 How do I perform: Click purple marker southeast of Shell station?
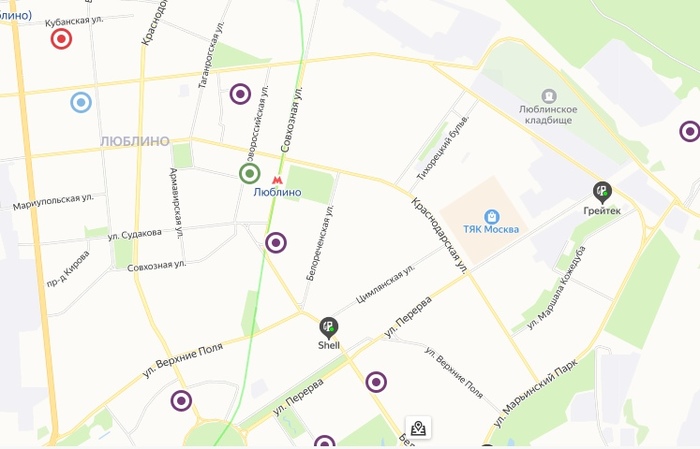[x=376, y=382]
